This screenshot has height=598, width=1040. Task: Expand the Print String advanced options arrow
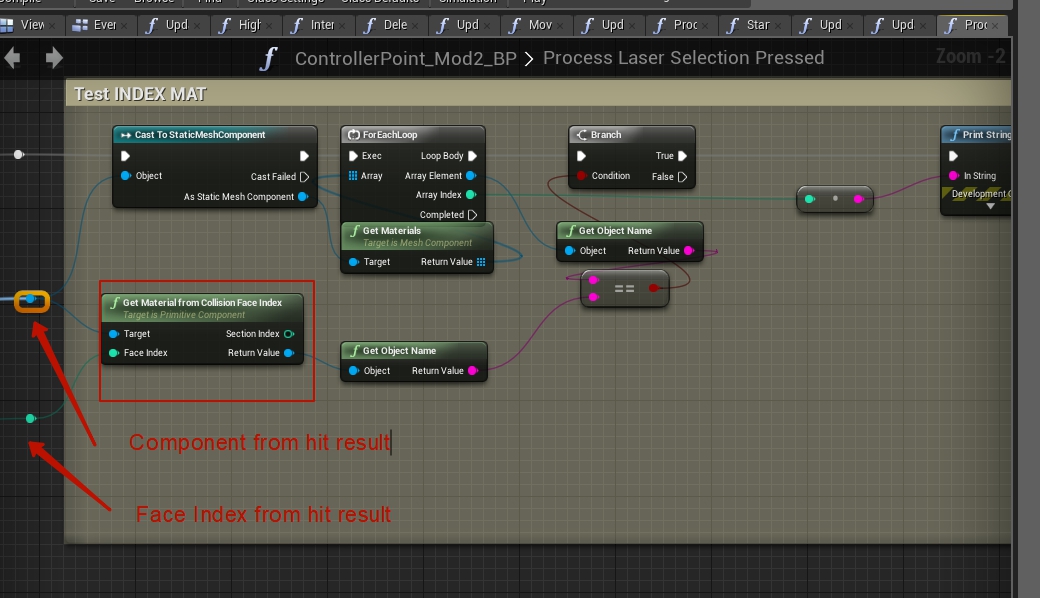990,206
